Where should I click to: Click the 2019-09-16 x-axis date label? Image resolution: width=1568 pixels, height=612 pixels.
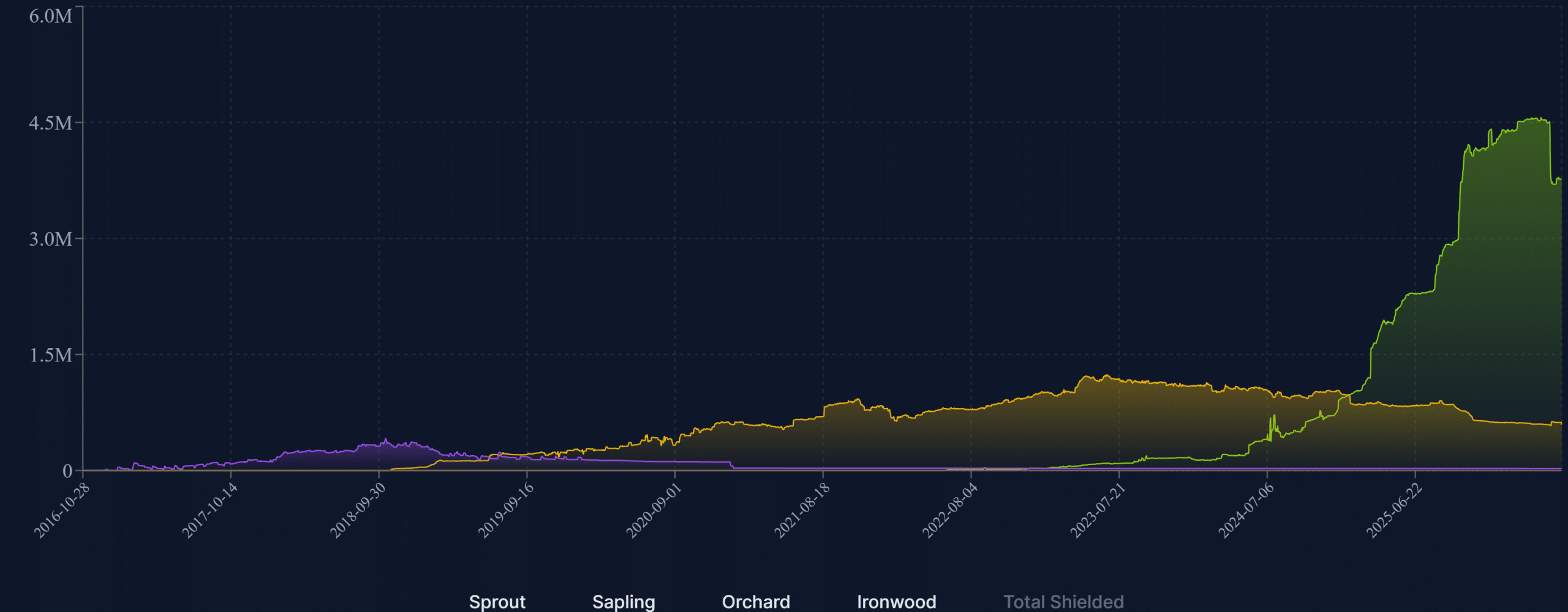[506, 510]
